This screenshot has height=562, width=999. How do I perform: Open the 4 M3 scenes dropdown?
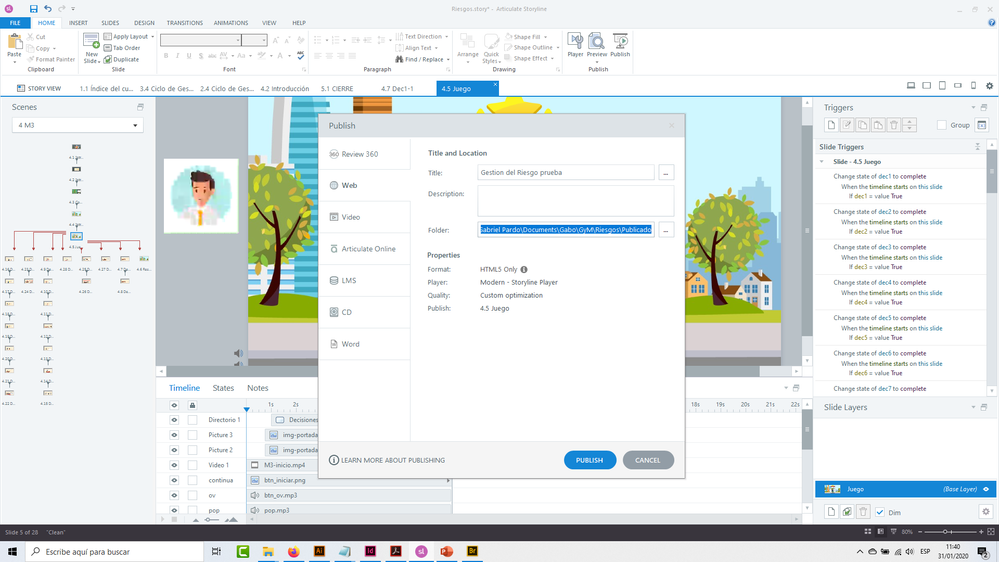(x=78, y=125)
